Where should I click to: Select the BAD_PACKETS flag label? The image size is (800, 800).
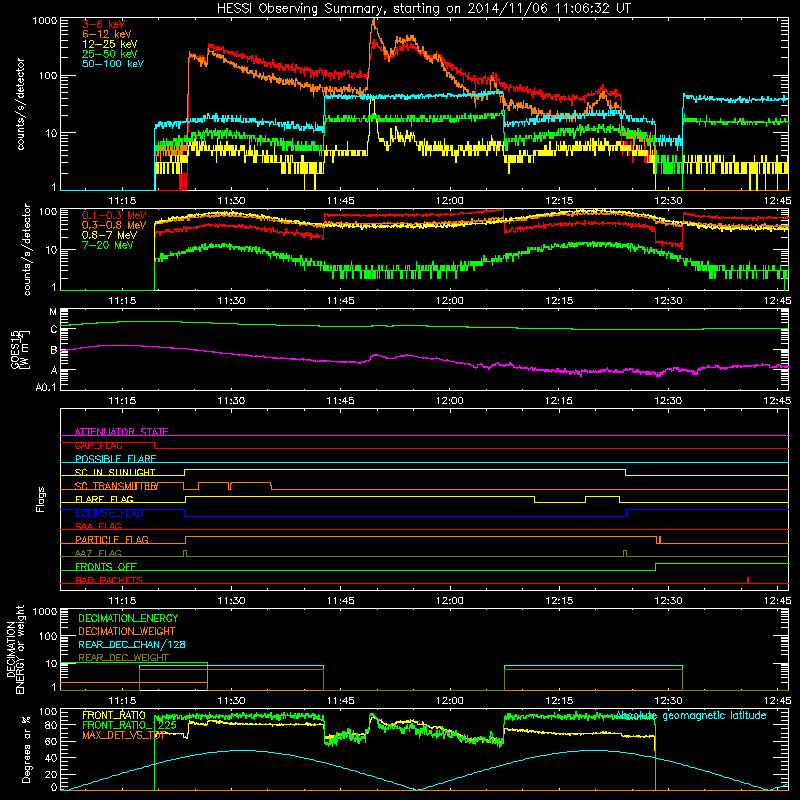coord(109,580)
